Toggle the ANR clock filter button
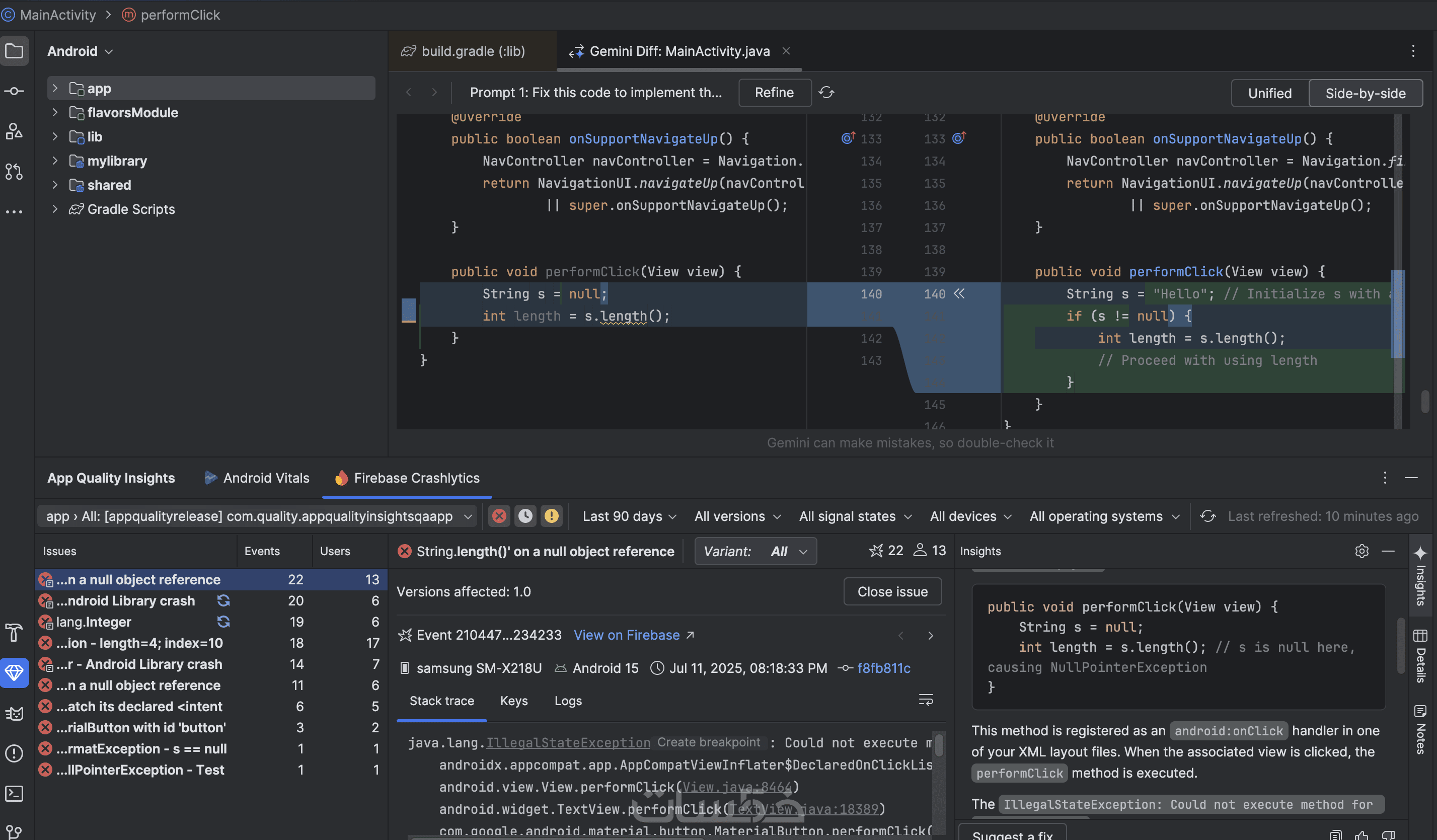This screenshot has height=840, width=1437. tap(525, 516)
